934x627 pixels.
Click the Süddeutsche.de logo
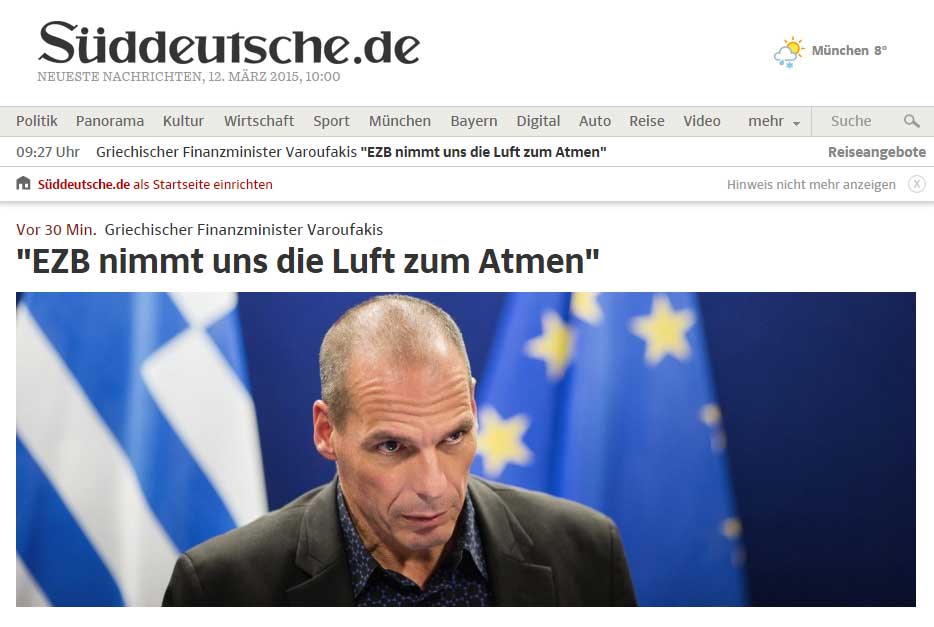point(229,43)
